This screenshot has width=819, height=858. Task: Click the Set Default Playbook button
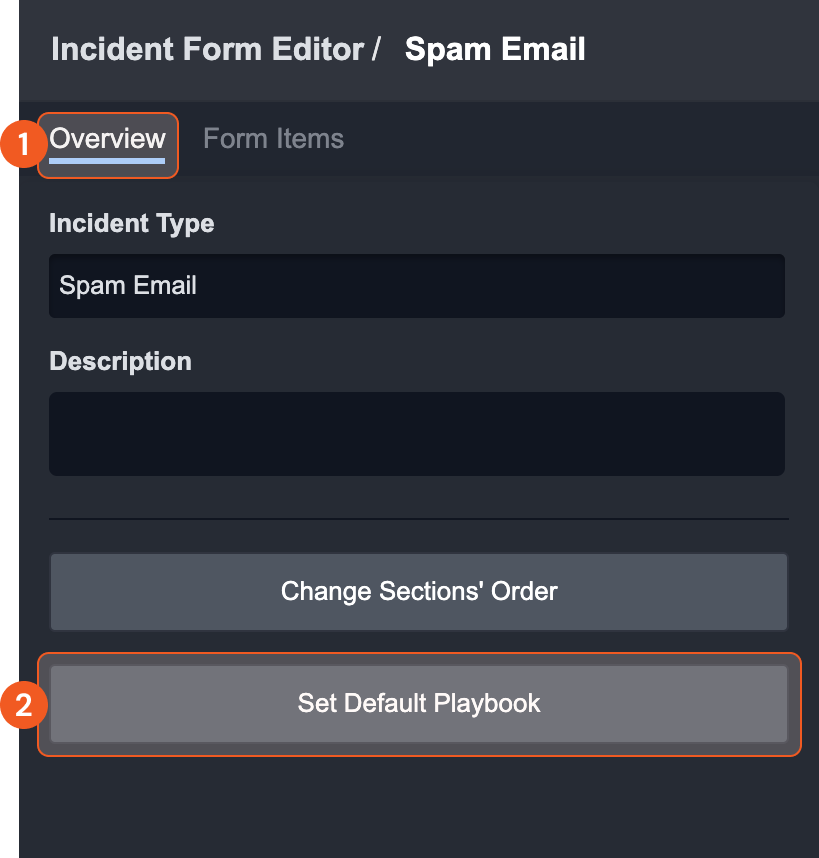click(419, 704)
